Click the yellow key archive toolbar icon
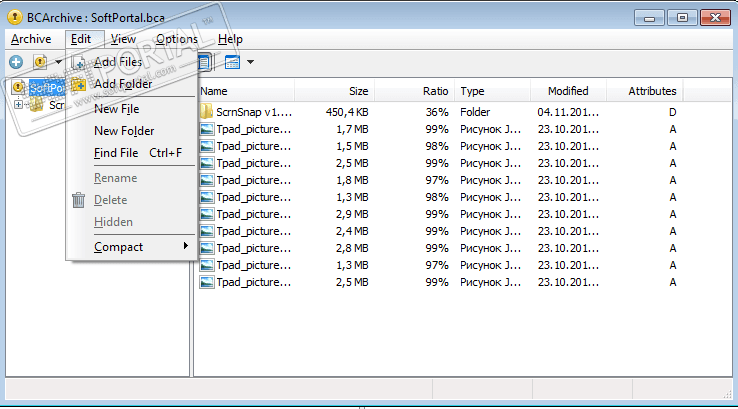The height and width of the screenshot is (409, 738). coord(40,62)
